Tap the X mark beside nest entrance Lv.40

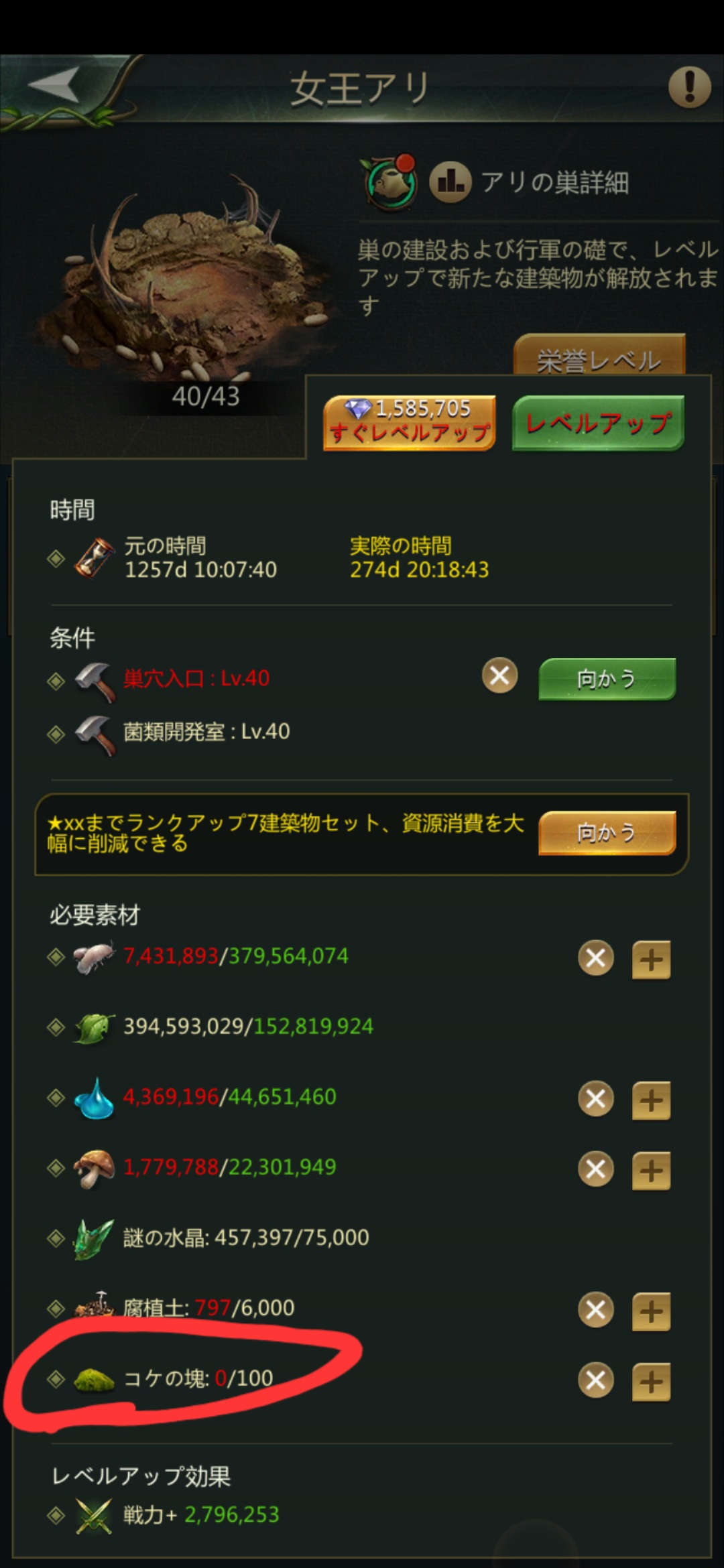pyautogui.click(x=500, y=675)
